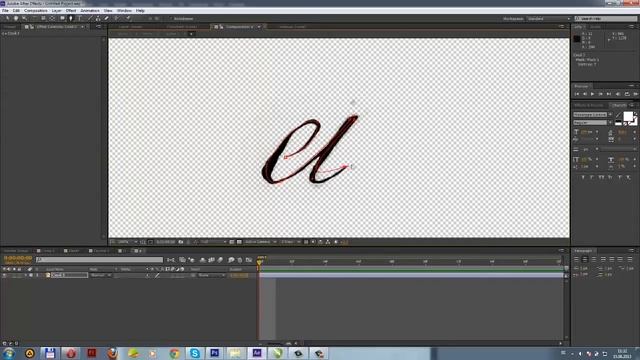Open Skype from the taskbar

195,353
